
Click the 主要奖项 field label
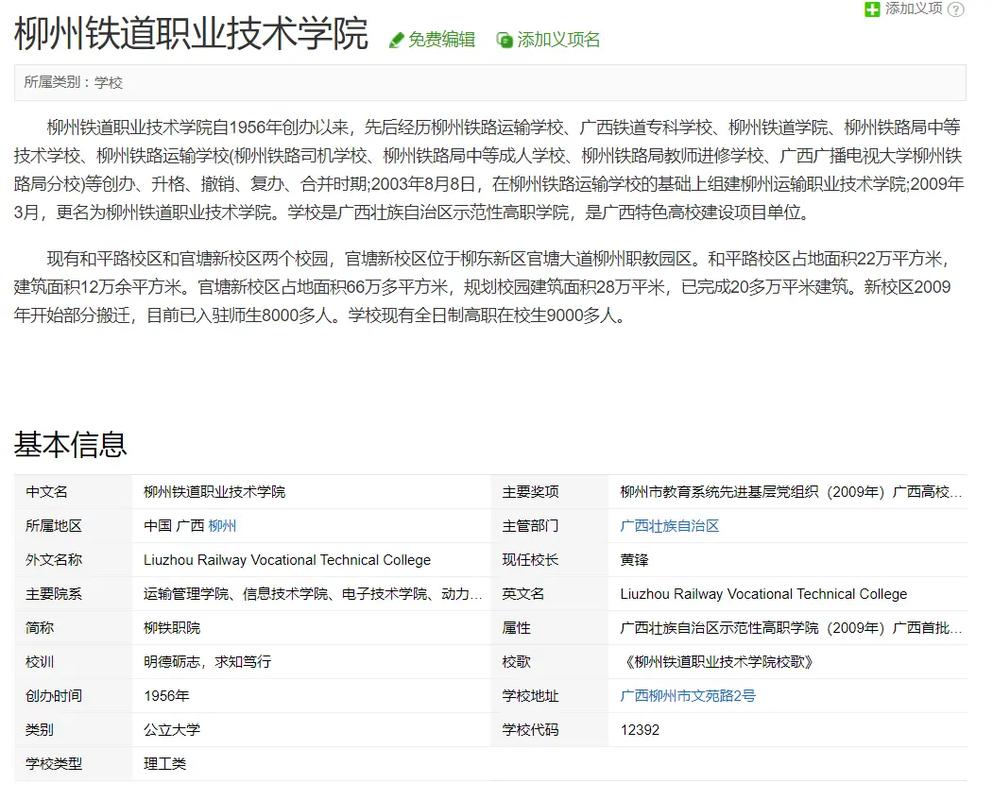point(530,492)
